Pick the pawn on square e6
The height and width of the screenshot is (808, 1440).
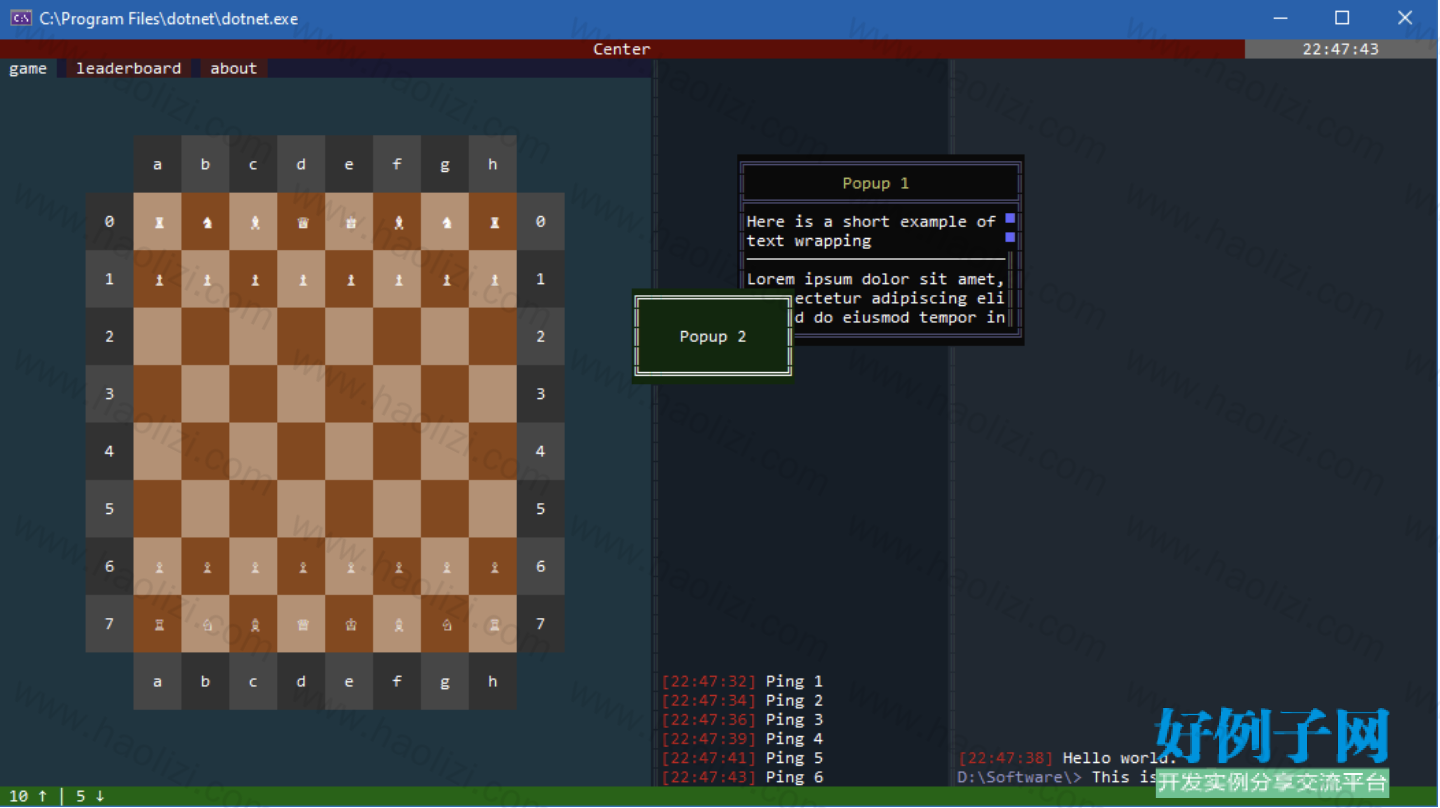[350, 567]
